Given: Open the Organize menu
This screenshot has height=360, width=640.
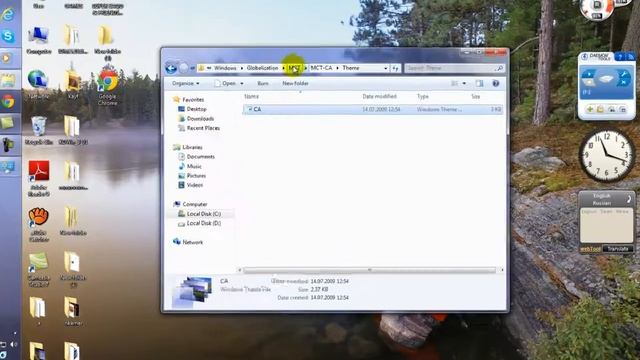Looking at the screenshot, I should [x=186, y=83].
